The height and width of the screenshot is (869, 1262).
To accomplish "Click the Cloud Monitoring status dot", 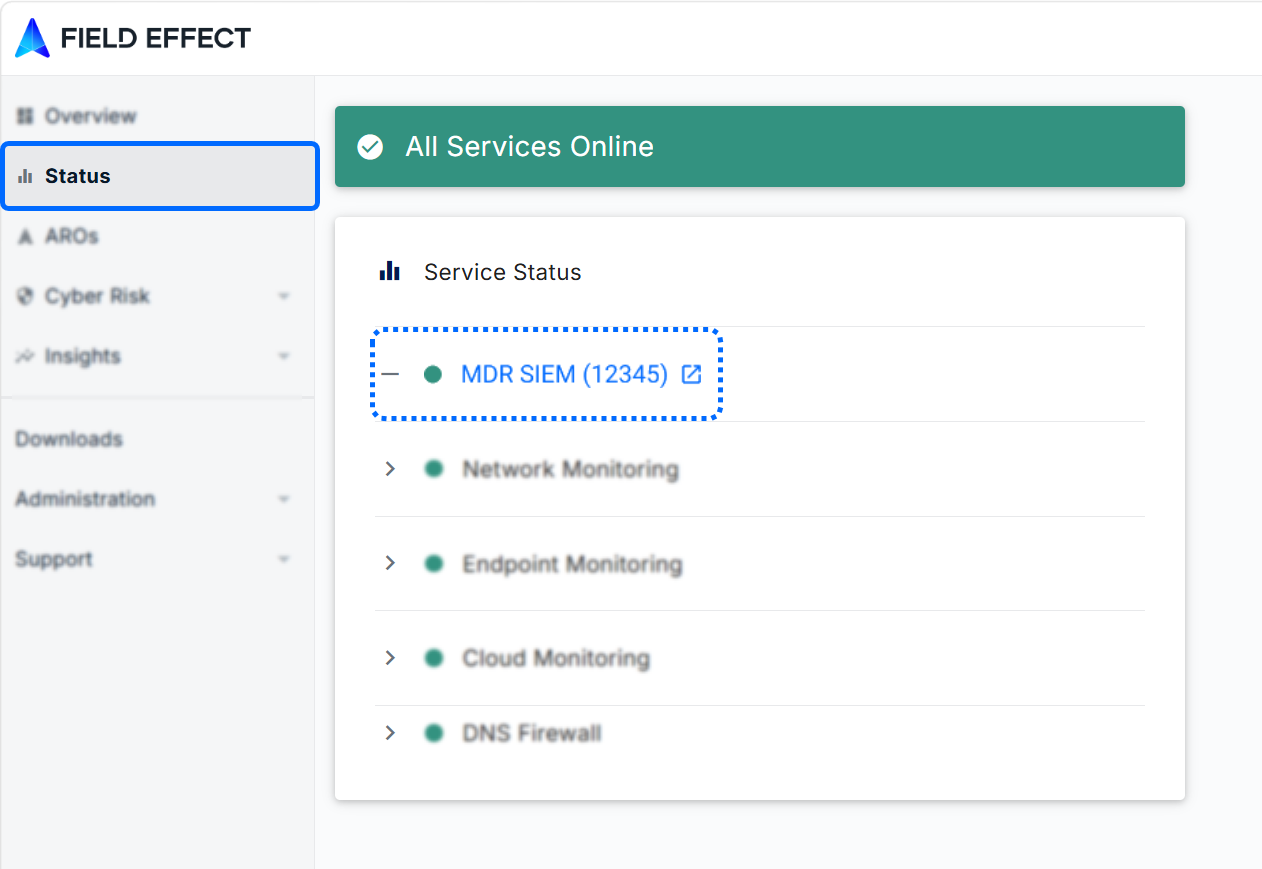I will click(433, 658).
